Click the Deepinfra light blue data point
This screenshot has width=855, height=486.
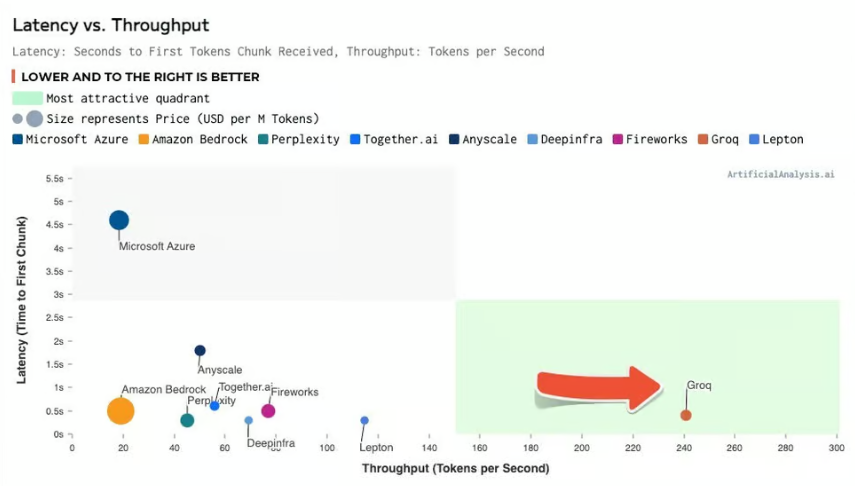[249, 420]
